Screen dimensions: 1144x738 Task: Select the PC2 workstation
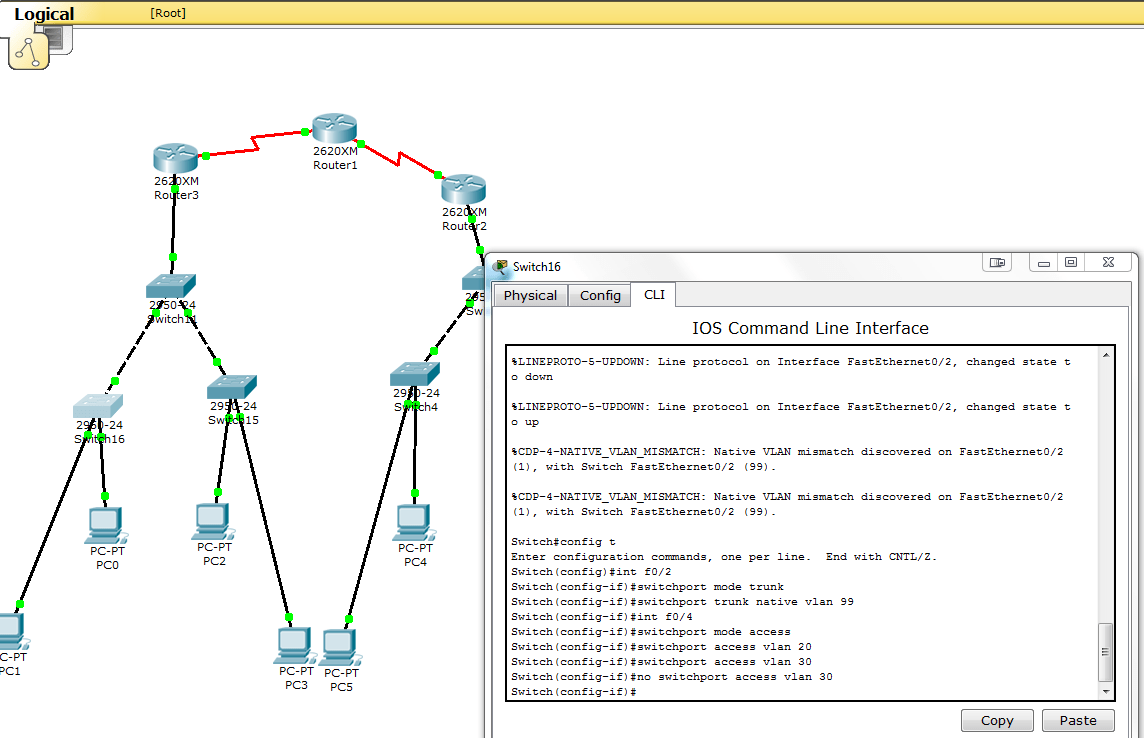213,521
